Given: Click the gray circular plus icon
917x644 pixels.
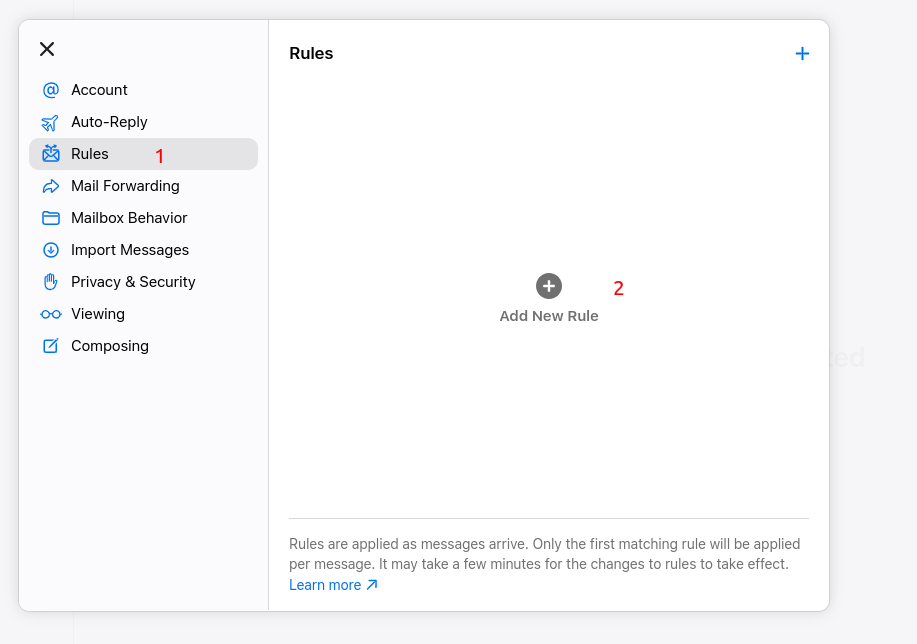Looking at the screenshot, I should tap(549, 286).
